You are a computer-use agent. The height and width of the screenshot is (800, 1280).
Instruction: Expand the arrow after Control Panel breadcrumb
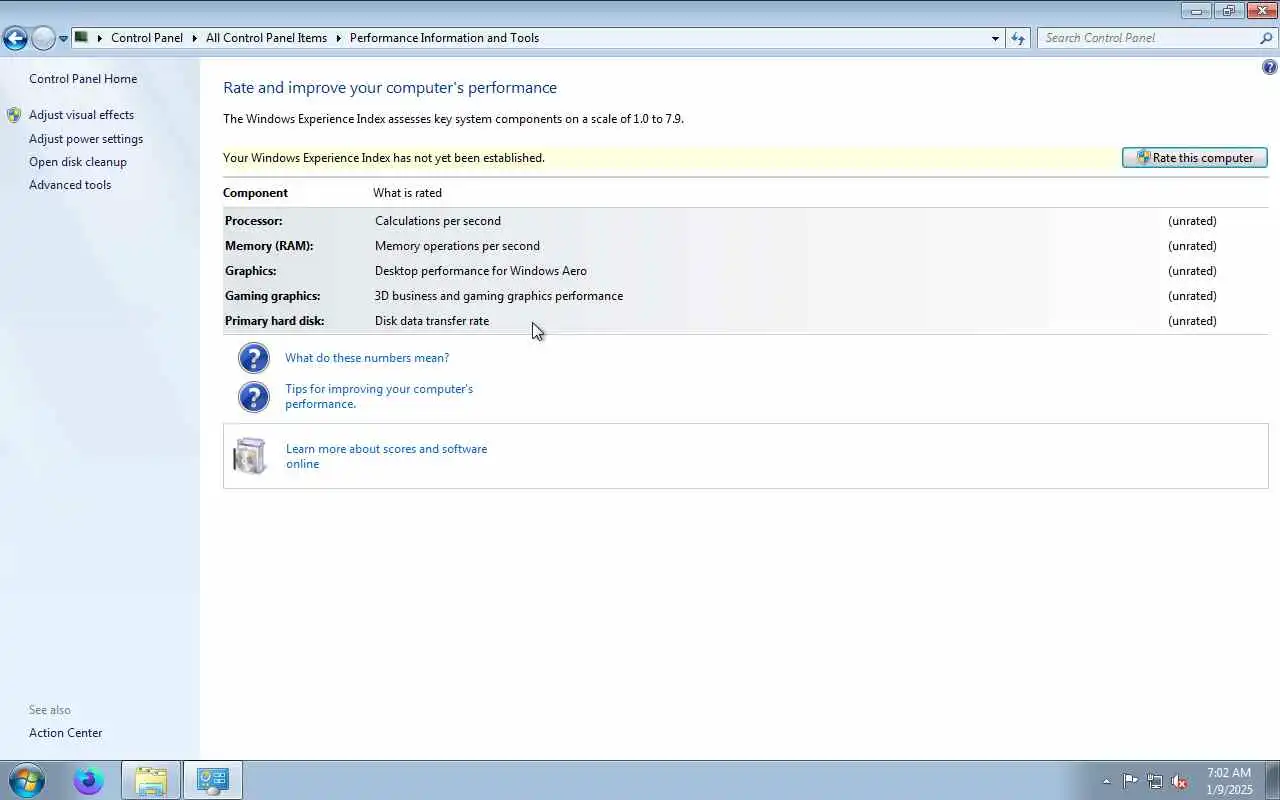(x=195, y=38)
